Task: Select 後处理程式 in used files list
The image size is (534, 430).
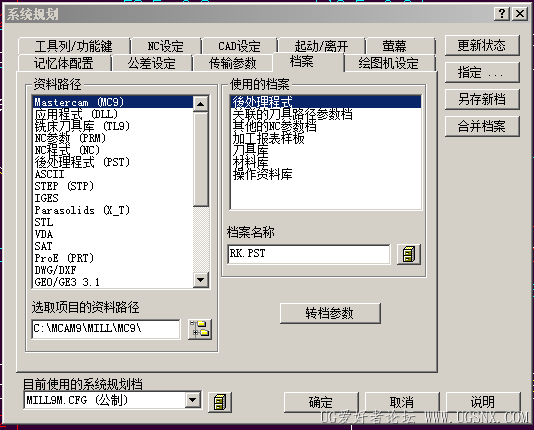Action: pos(326,102)
